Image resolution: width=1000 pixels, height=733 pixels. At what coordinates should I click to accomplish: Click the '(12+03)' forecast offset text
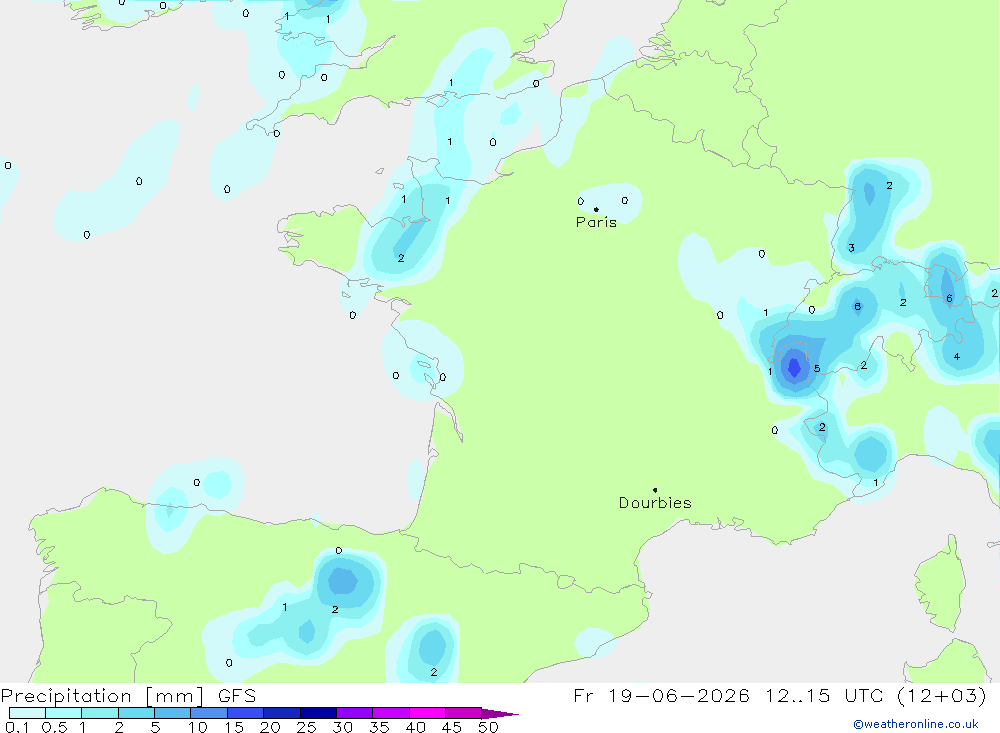click(x=941, y=695)
